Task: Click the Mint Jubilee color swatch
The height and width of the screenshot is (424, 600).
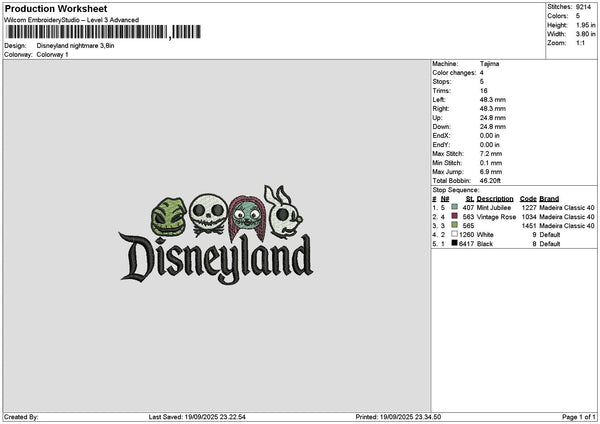Action: 454,207
